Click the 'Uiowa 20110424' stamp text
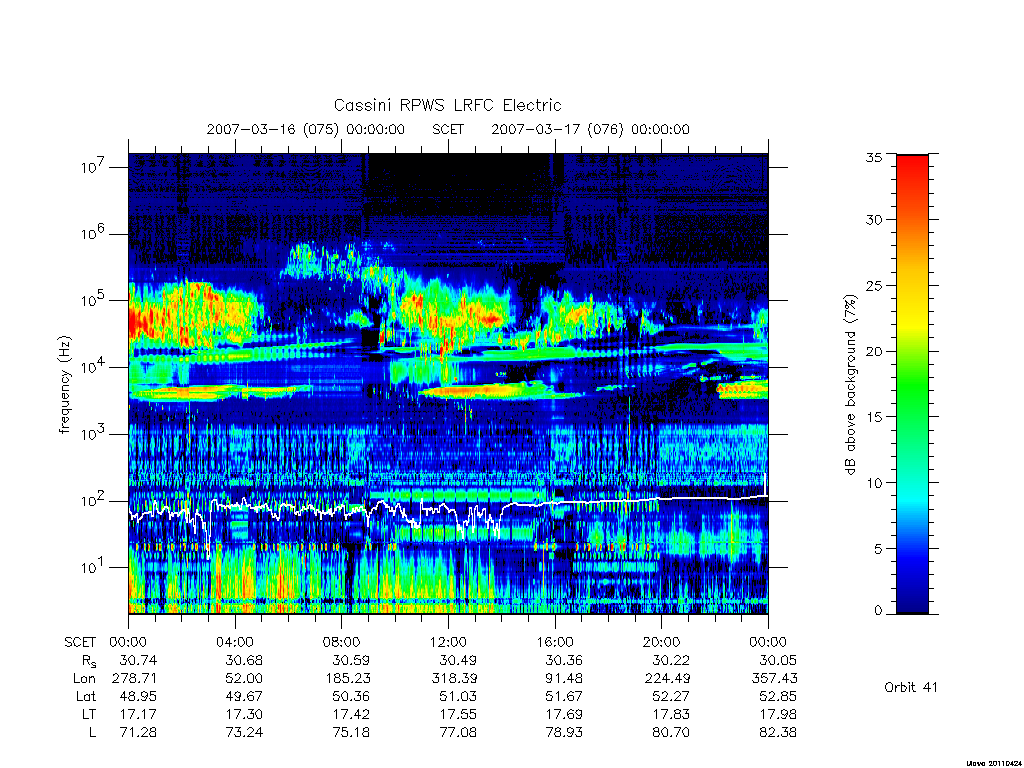The width and height of the screenshot is (1024, 768). tap(993, 763)
